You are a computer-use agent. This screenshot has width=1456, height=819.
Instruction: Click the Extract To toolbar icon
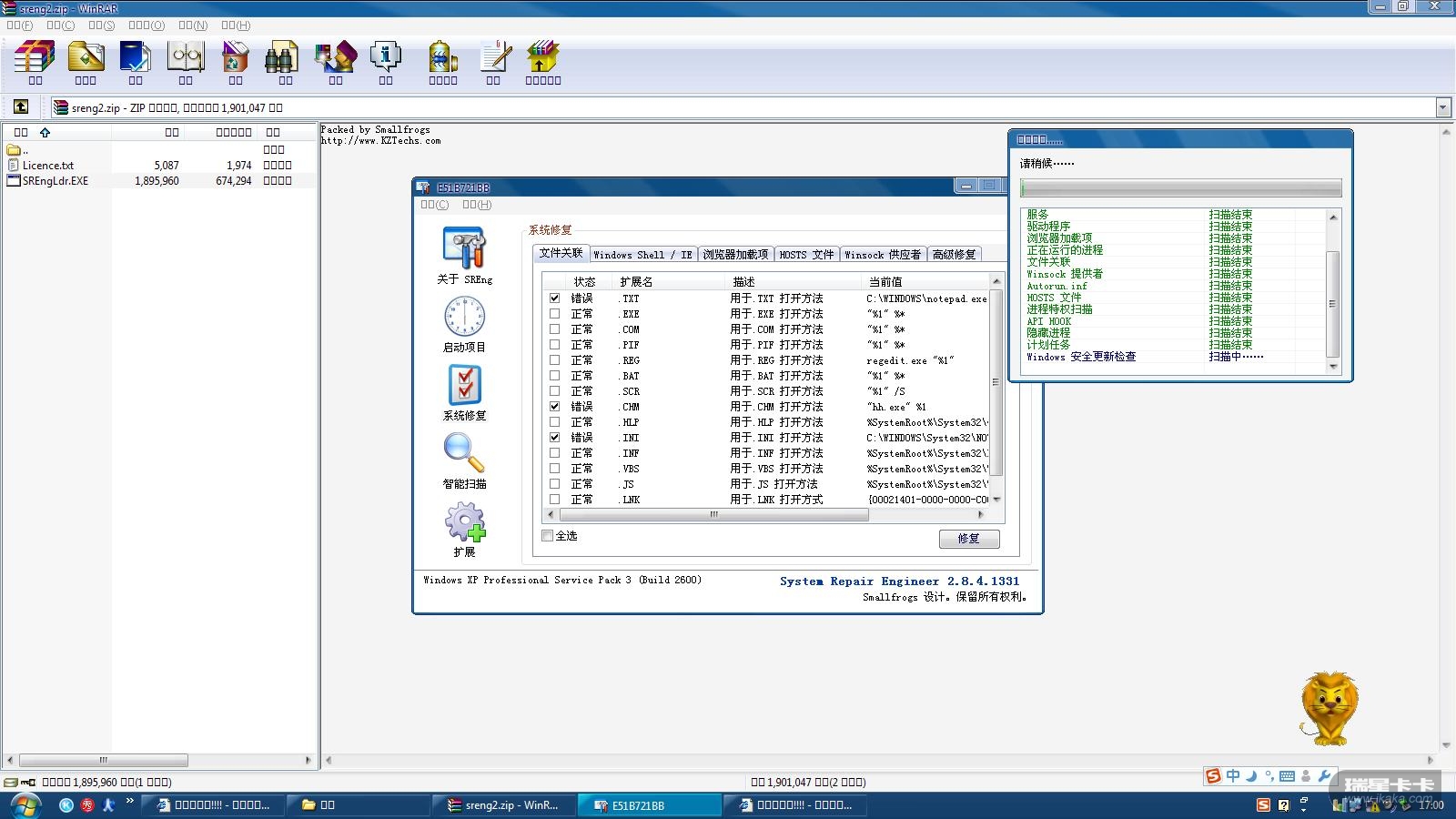(86, 58)
